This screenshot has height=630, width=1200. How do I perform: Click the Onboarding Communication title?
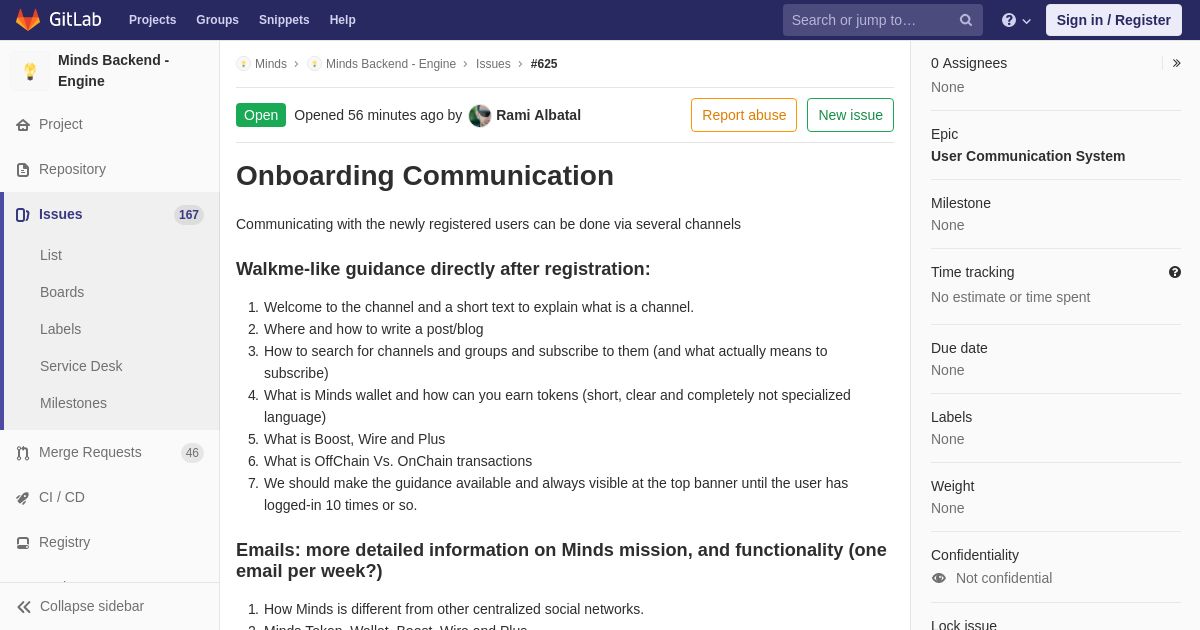[x=425, y=176]
